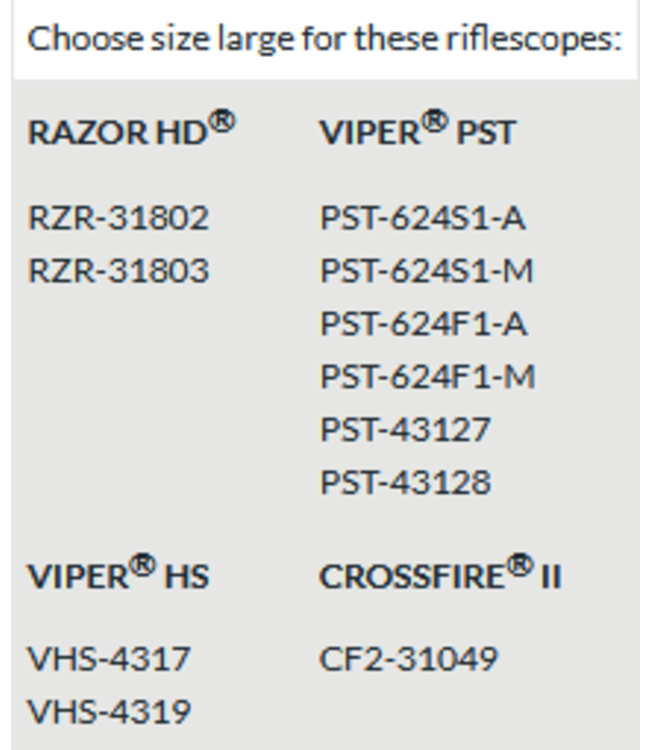Select model RZR-31803
This screenshot has width=650, height=750.
click(118, 271)
